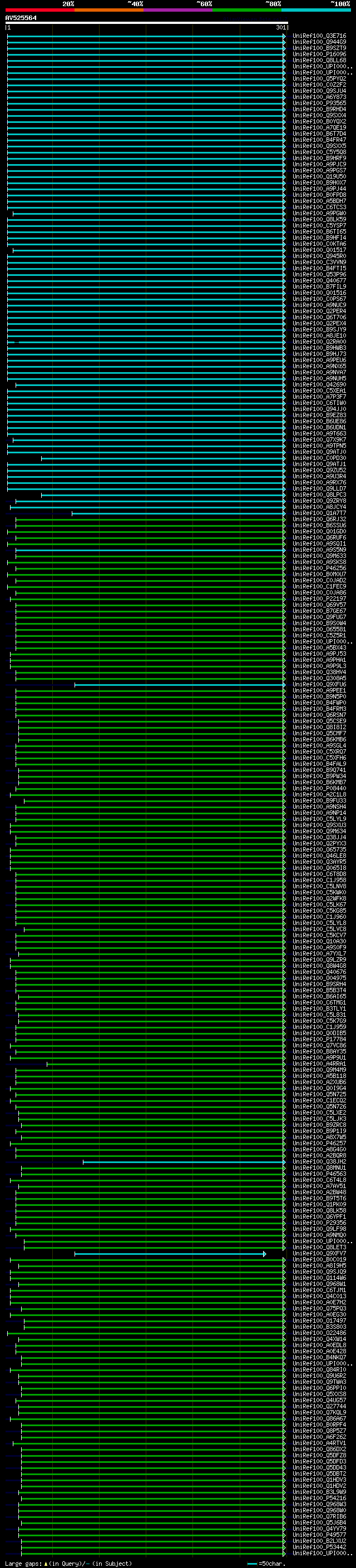
Task: Click the Large gaps legend text
Action: pos(68,1563)
